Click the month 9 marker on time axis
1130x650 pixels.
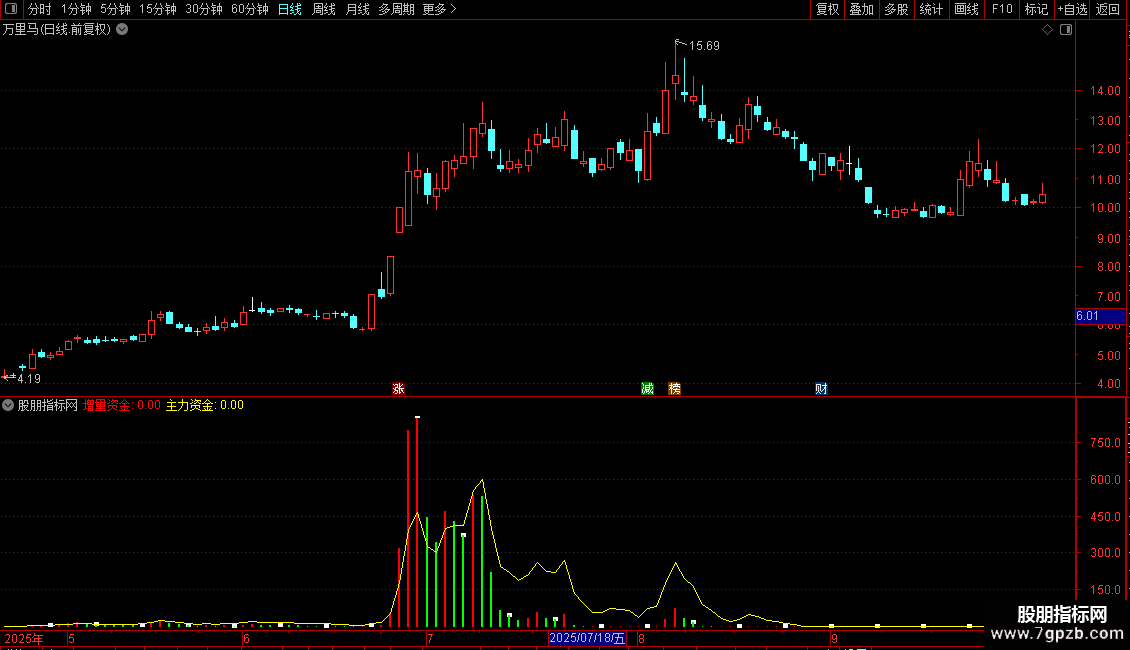[x=835, y=638]
